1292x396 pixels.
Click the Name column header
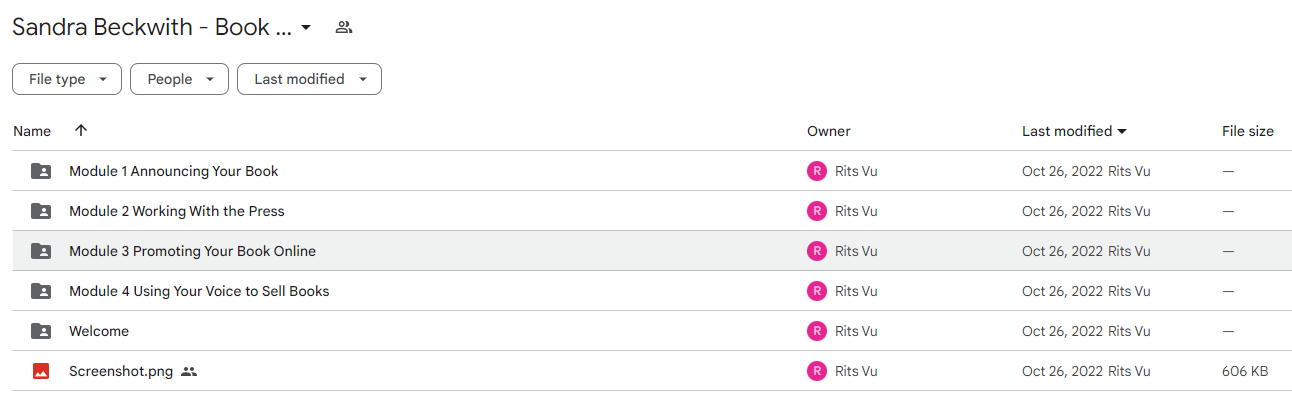32,131
